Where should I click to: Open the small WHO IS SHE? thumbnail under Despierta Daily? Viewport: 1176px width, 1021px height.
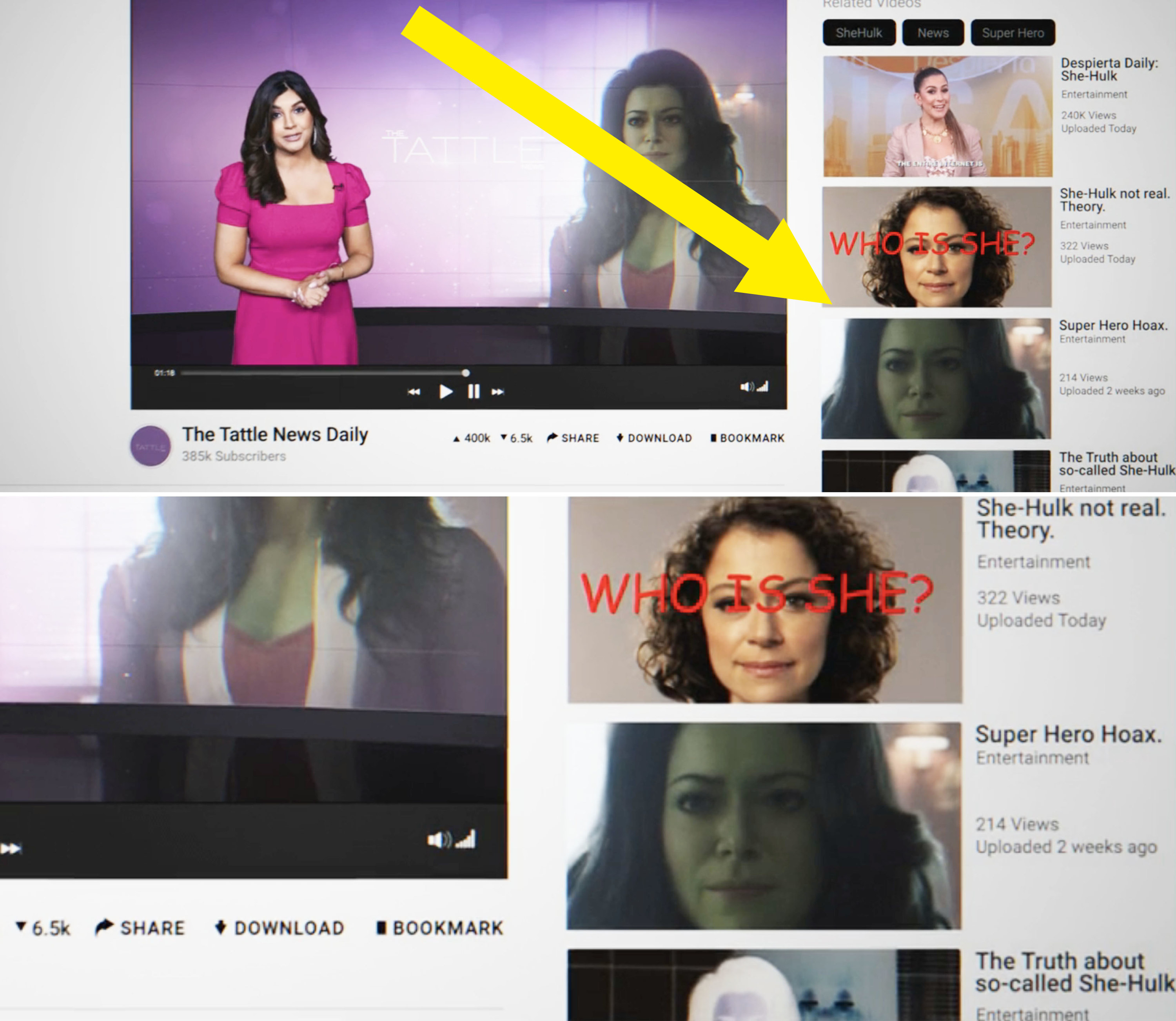click(x=937, y=247)
